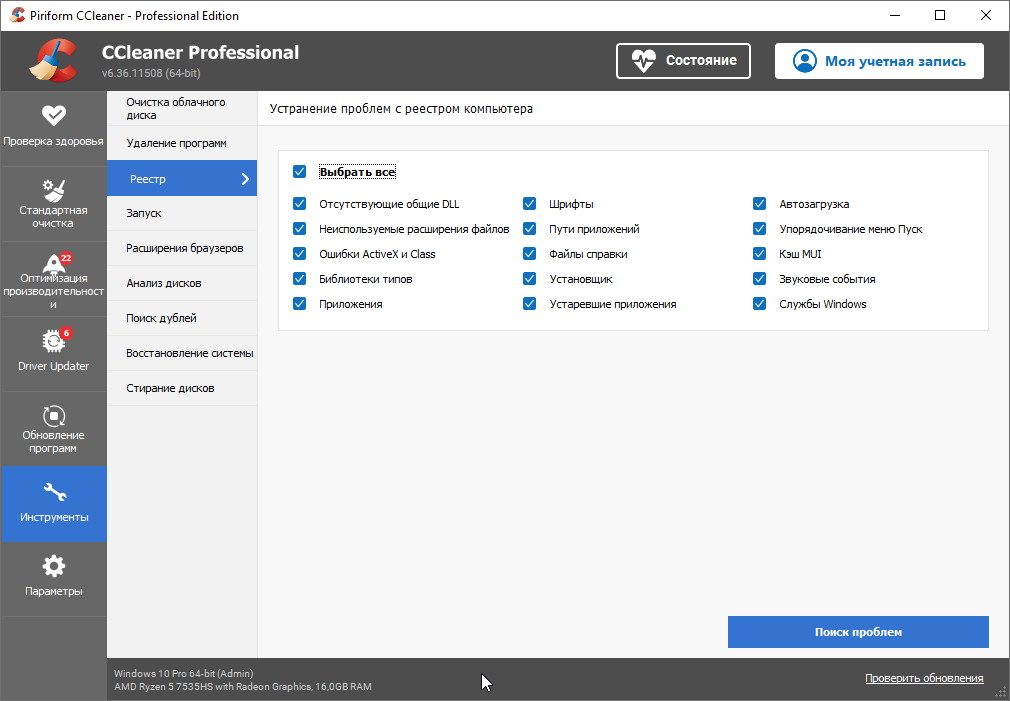Viewport: 1010px width, 701px height.
Task: Open Моя учетная запись
Action: pyautogui.click(x=879, y=61)
